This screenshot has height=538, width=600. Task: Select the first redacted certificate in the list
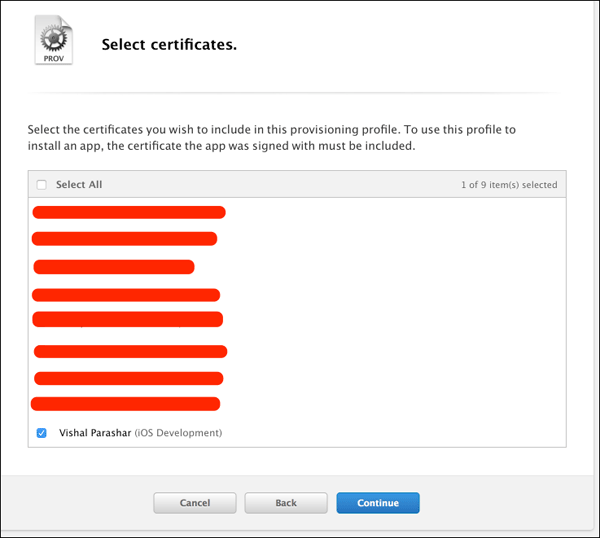(128, 212)
